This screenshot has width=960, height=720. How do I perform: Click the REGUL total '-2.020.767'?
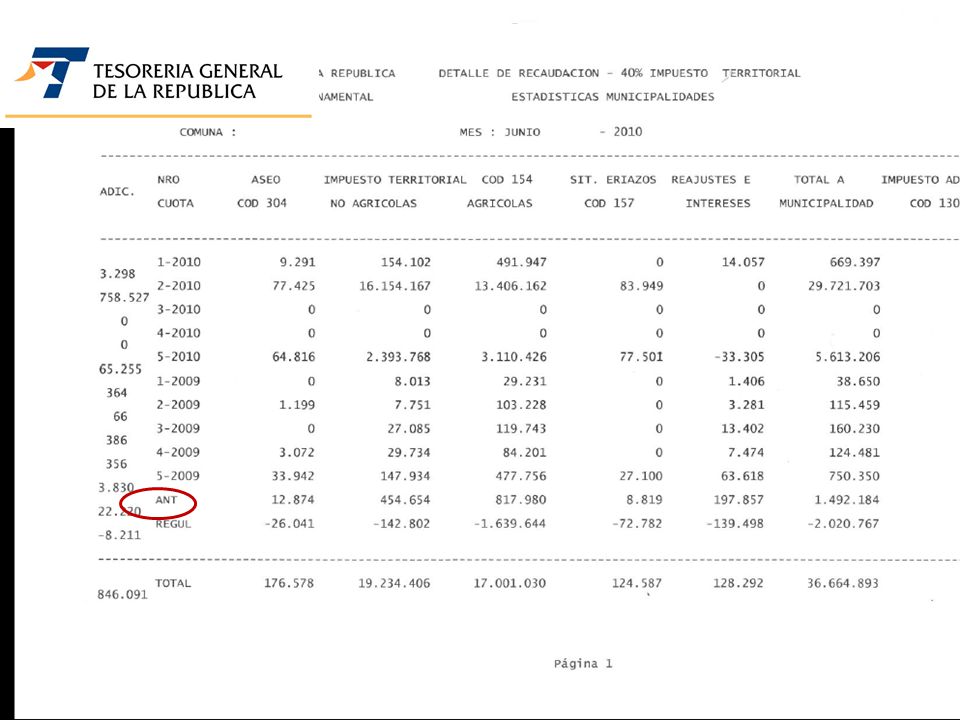(843, 524)
